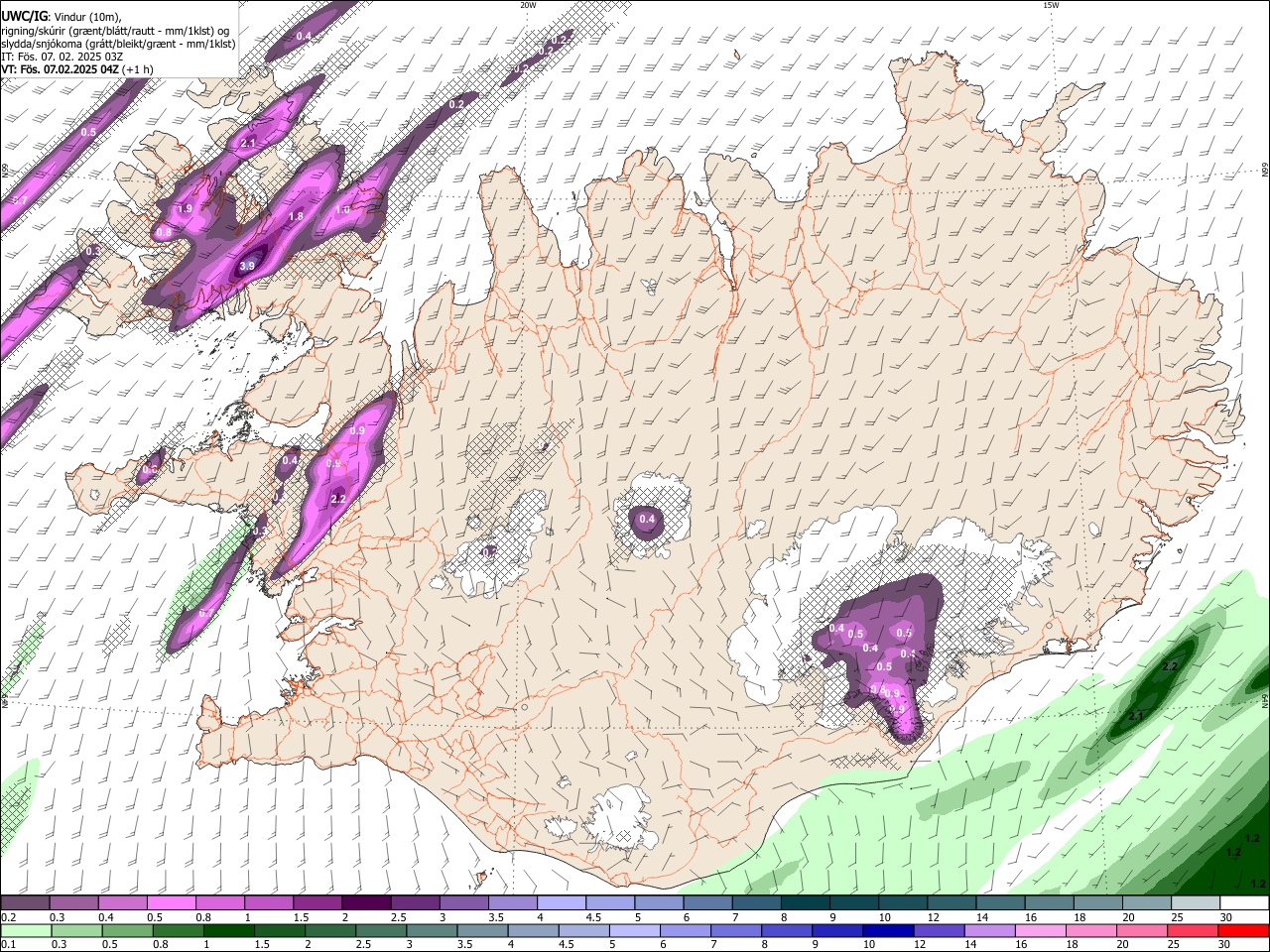This screenshot has width=1270, height=952.
Task: Click the white 30 swatch on the upper scale
Action: pyautogui.click(x=1244, y=903)
